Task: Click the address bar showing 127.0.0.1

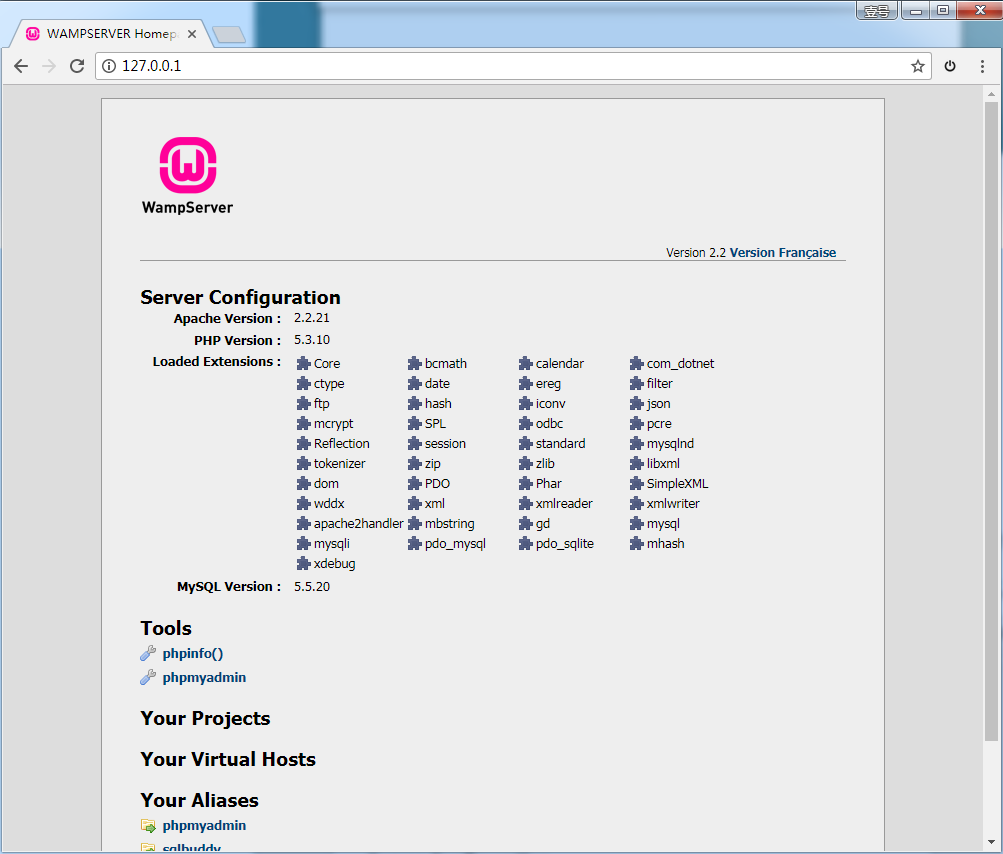Action: click(500, 66)
